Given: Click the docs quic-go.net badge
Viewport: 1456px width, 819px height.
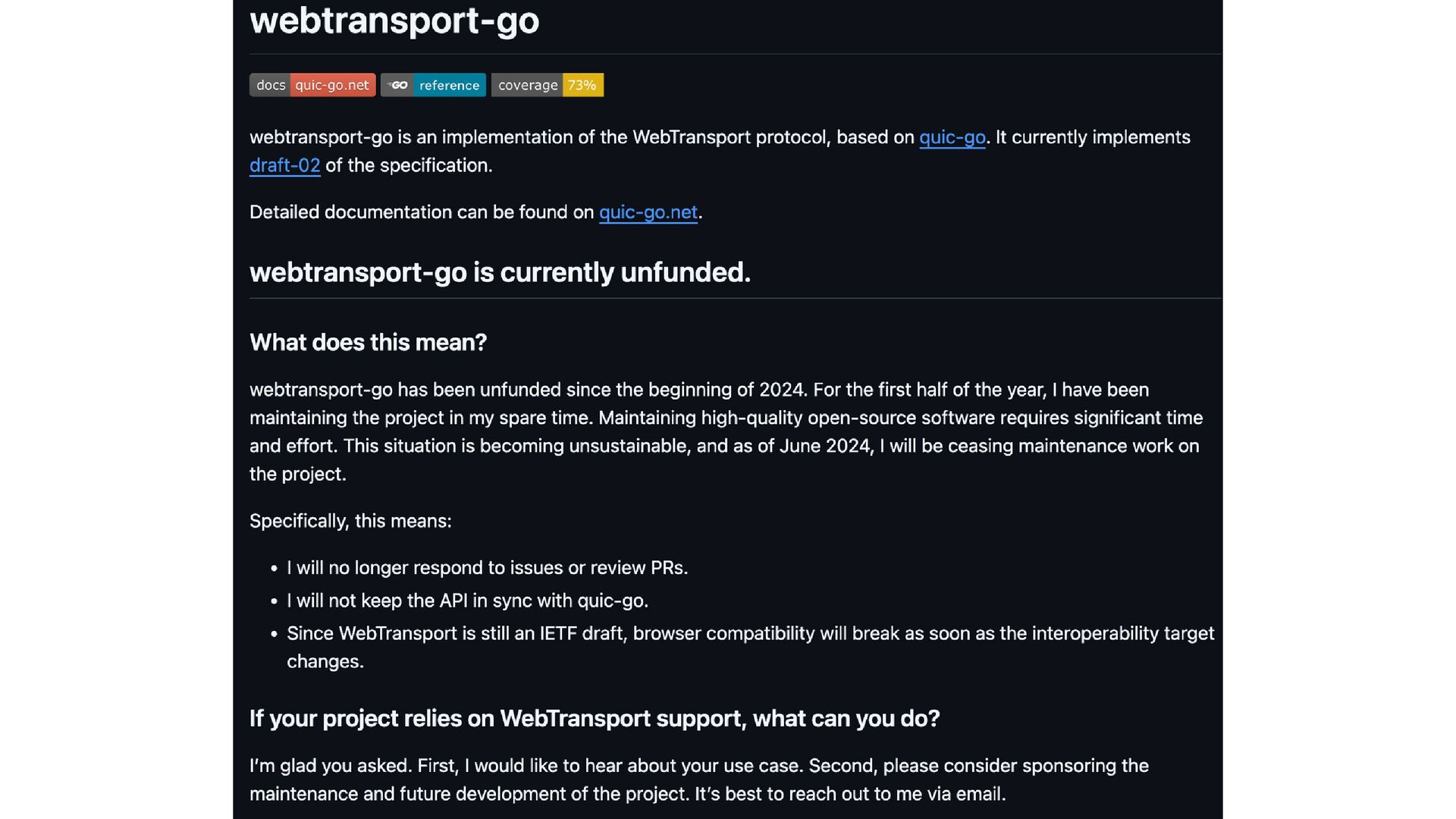Looking at the screenshot, I should tap(312, 85).
